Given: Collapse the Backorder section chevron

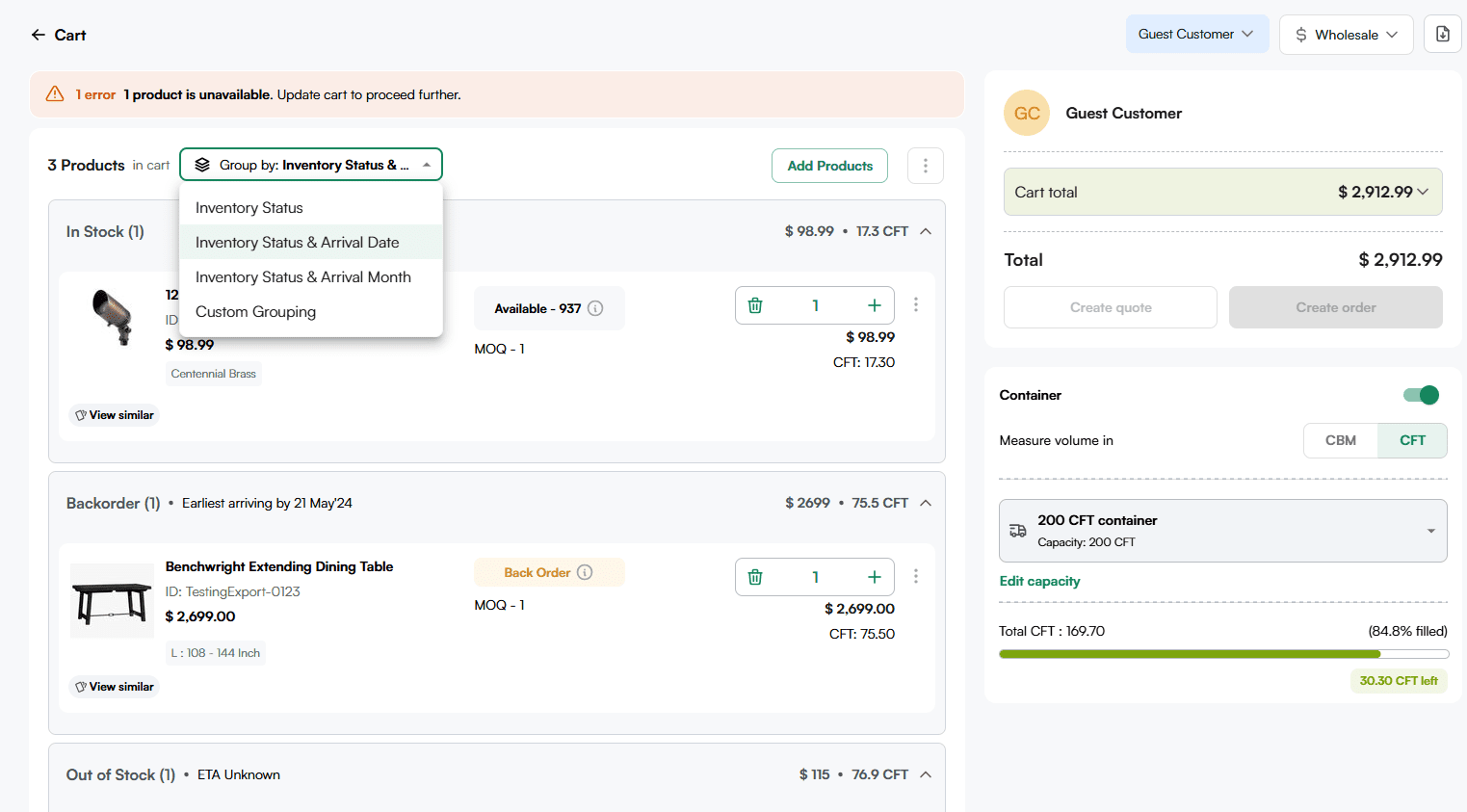Looking at the screenshot, I should (926, 503).
